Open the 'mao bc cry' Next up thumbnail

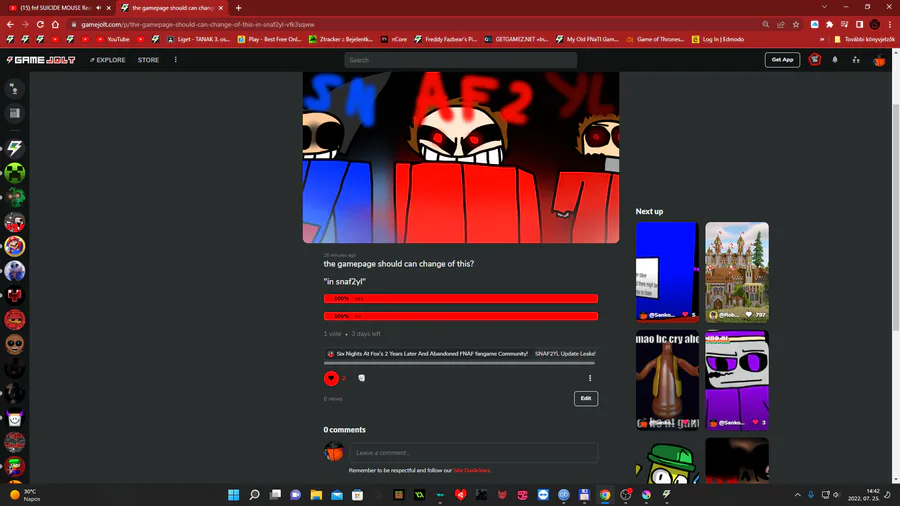pos(668,380)
